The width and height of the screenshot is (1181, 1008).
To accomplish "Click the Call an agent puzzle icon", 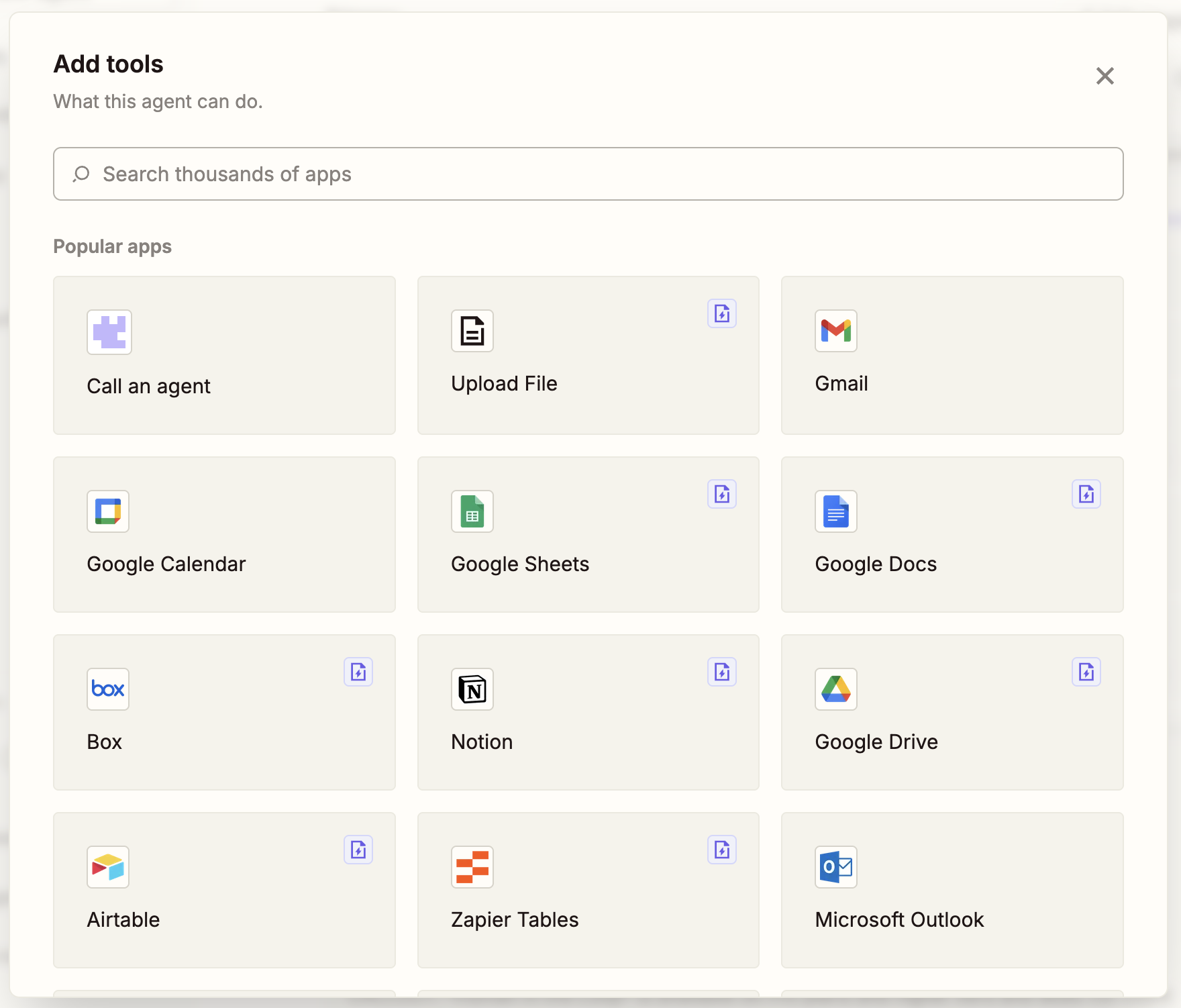I will 109,332.
